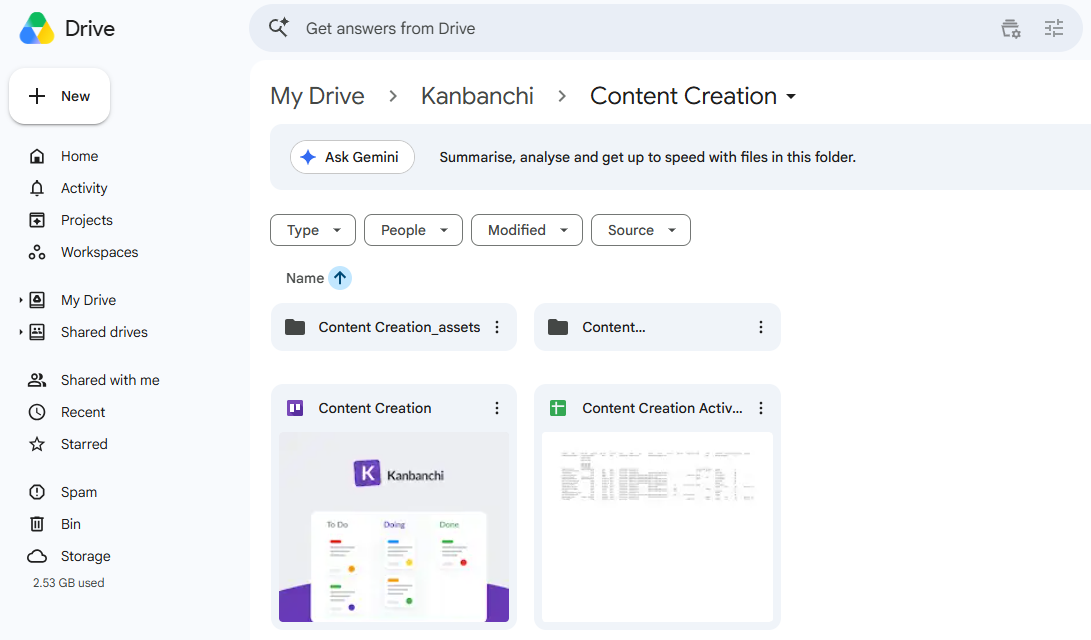Viewport: 1091px width, 640px height.
Task: Open the Bin
Action: (x=70, y=524)
